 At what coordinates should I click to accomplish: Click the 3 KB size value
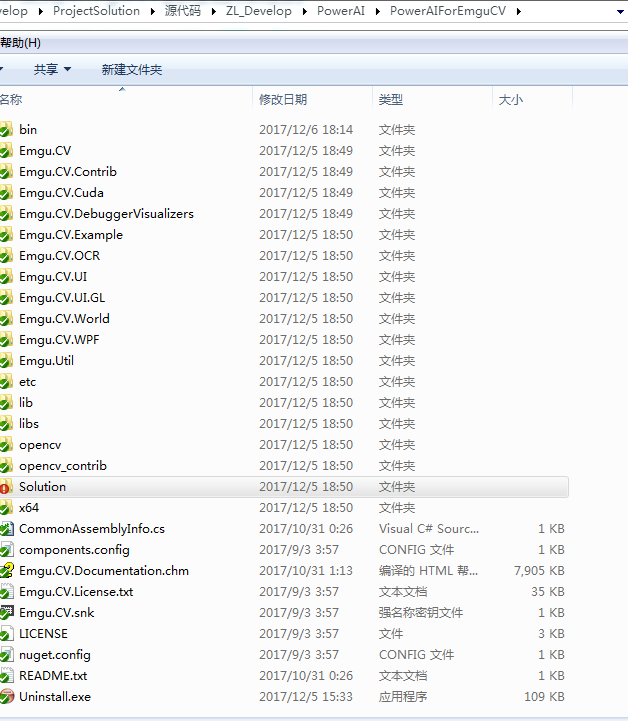(x=551, y=634)
